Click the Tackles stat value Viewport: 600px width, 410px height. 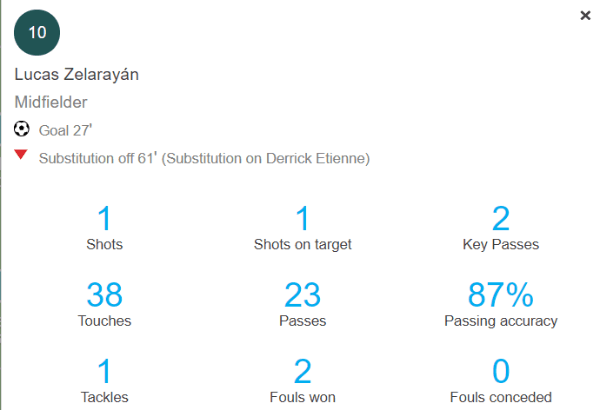pos(104,373)
